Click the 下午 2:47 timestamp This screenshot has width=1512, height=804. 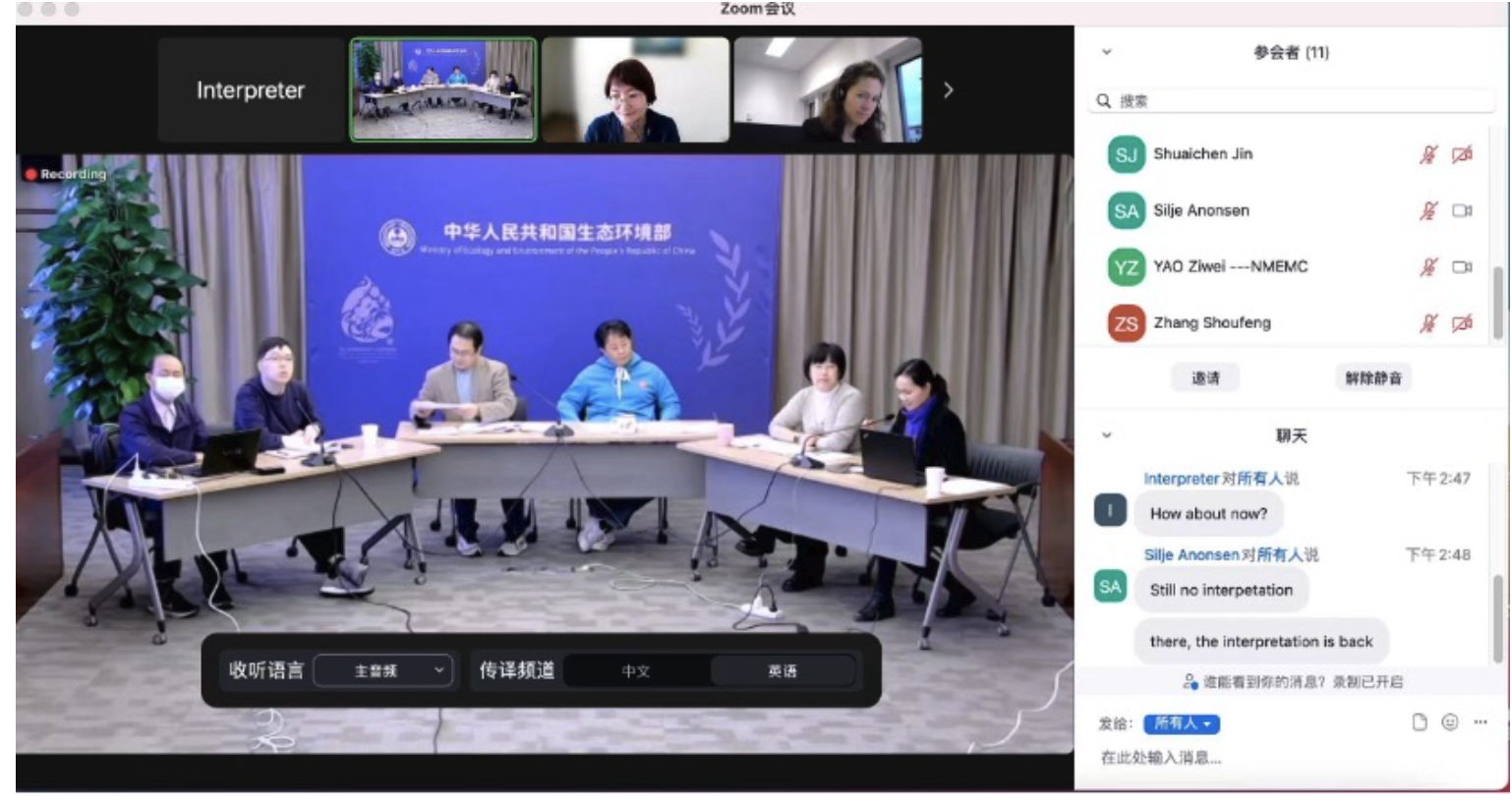[x=1438, y=479]
